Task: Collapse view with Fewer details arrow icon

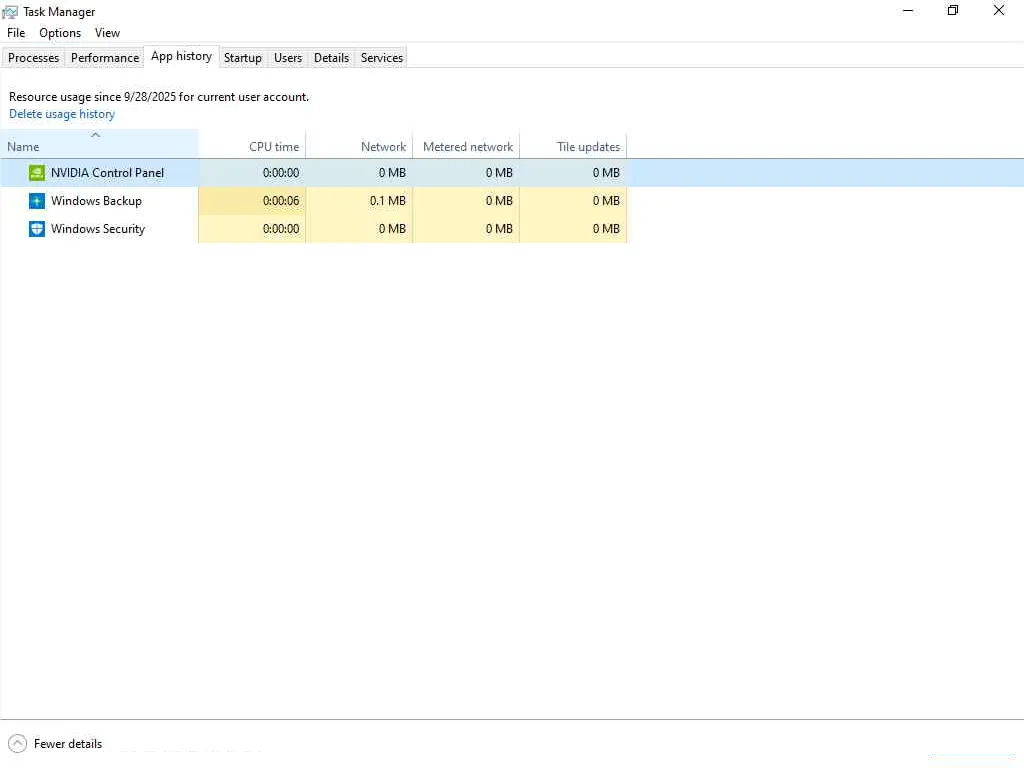Action: pos(18,743)
